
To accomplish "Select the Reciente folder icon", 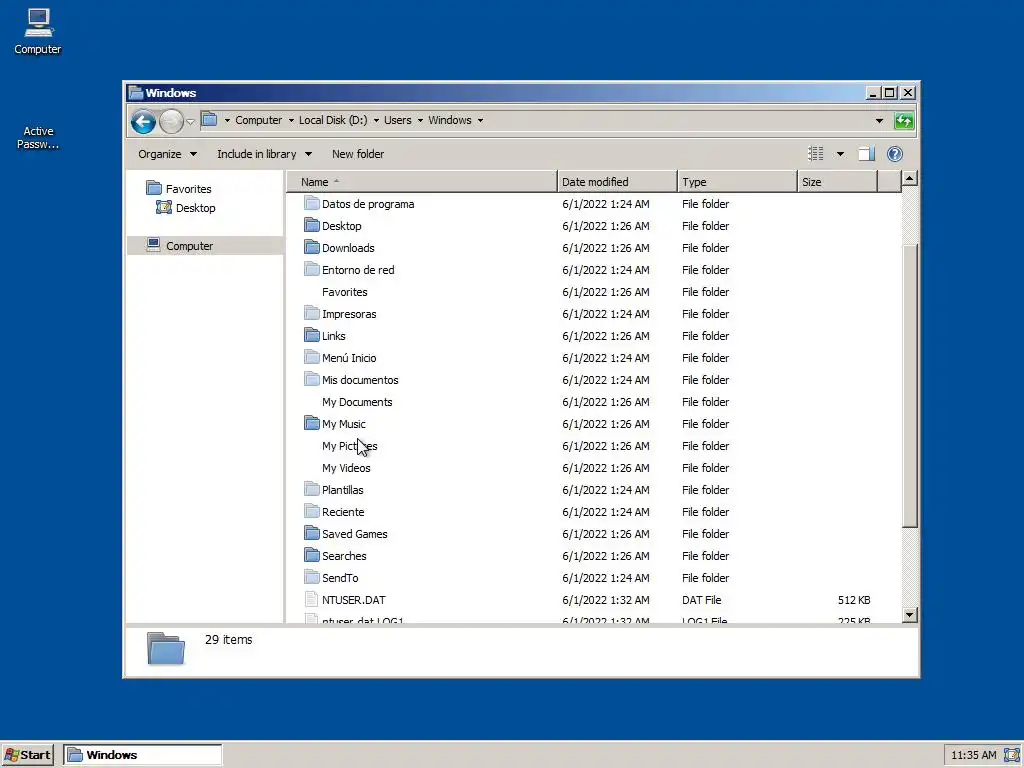I will (312, 511).
